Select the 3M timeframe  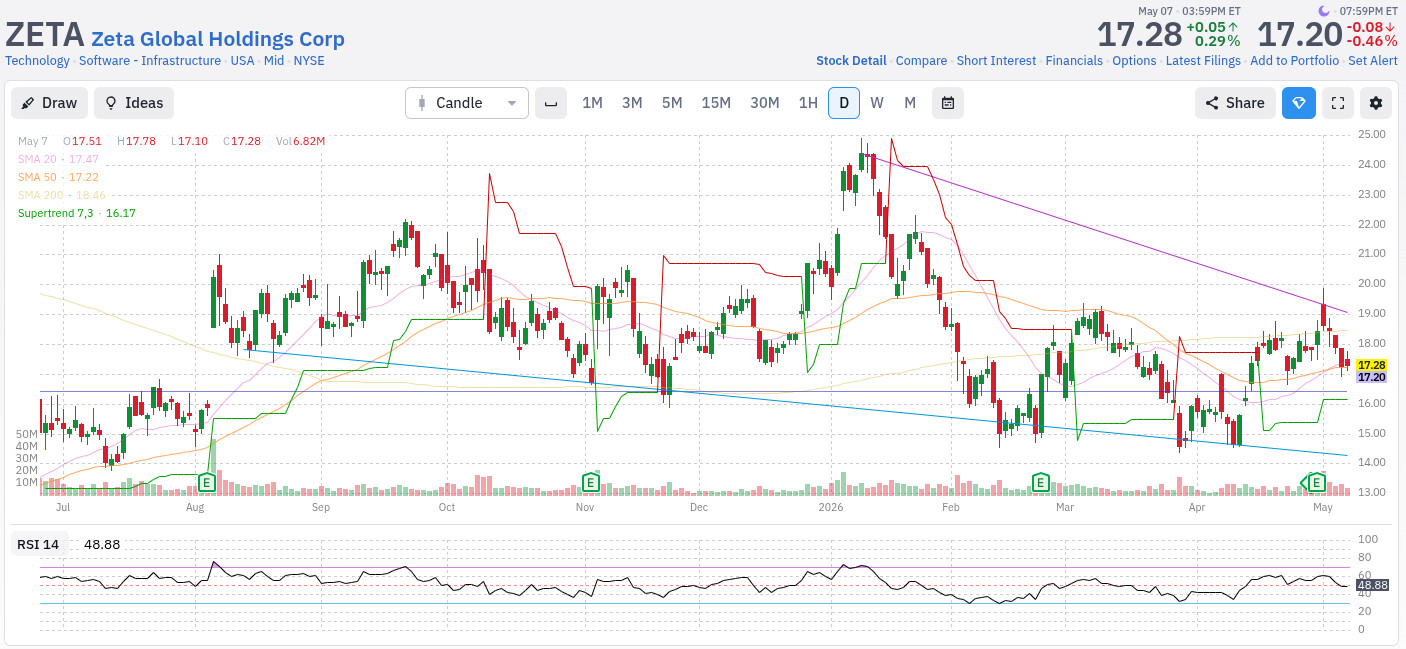pyautogui.click(x=632, y=103)
